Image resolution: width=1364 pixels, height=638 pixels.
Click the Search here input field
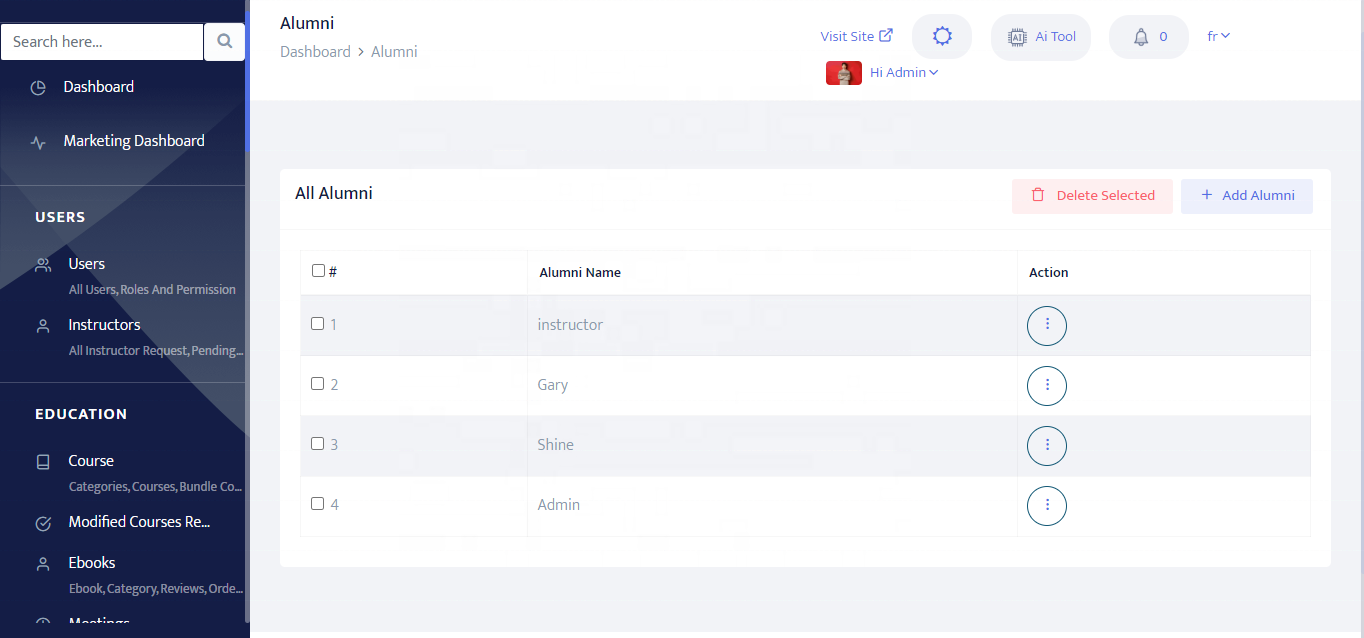pyautogui.click(x=102, y=42)
